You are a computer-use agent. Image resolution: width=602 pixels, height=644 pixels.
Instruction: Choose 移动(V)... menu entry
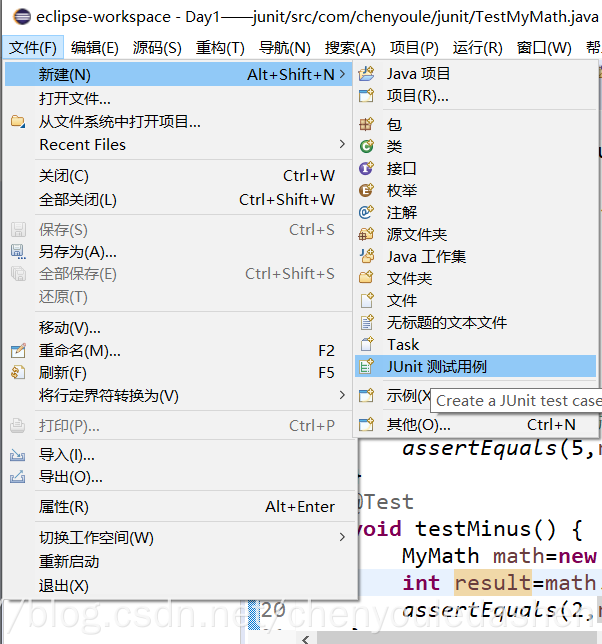pos(179,328)
